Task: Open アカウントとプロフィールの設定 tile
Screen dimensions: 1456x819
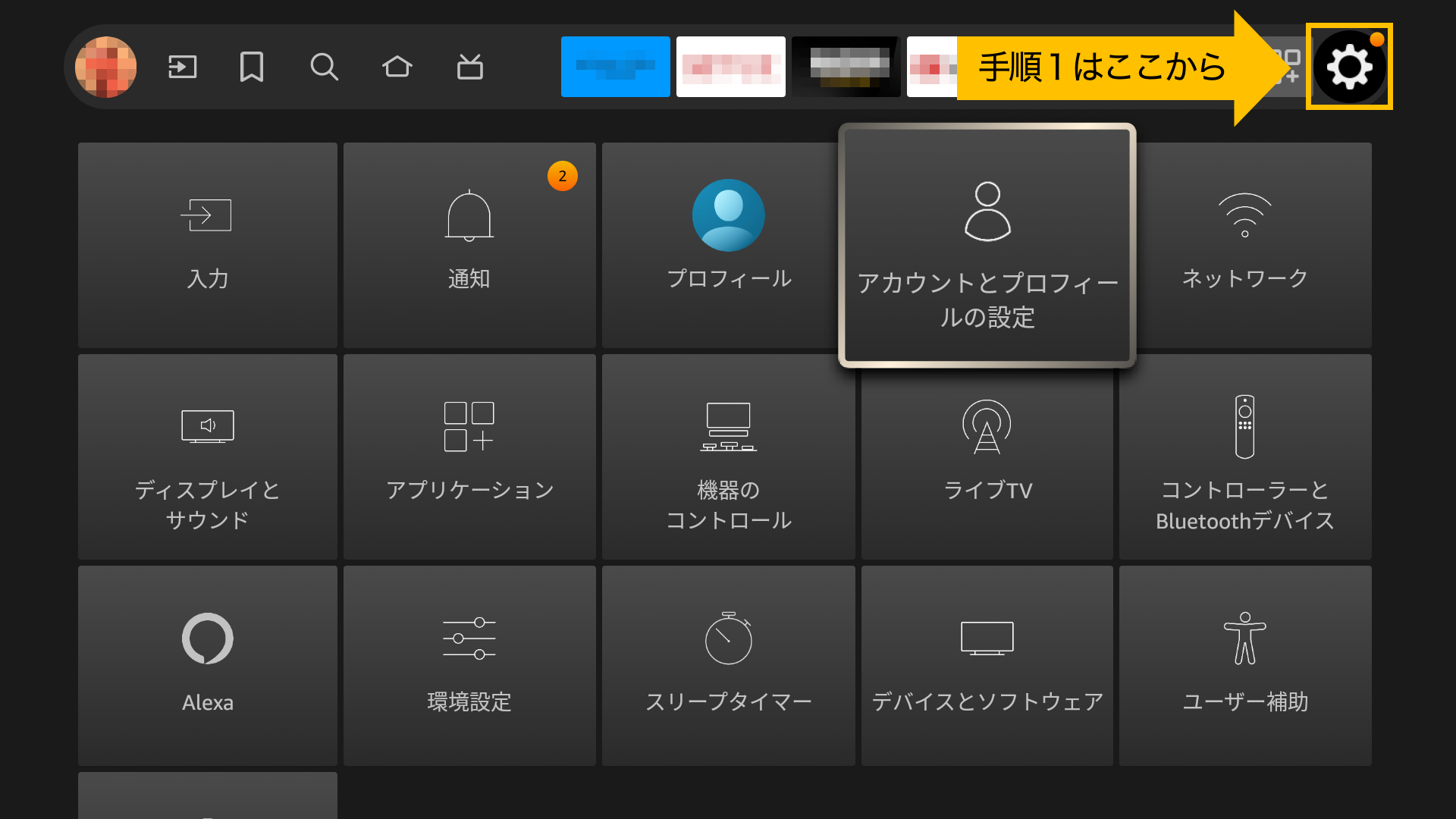Action: pos(987,246)
